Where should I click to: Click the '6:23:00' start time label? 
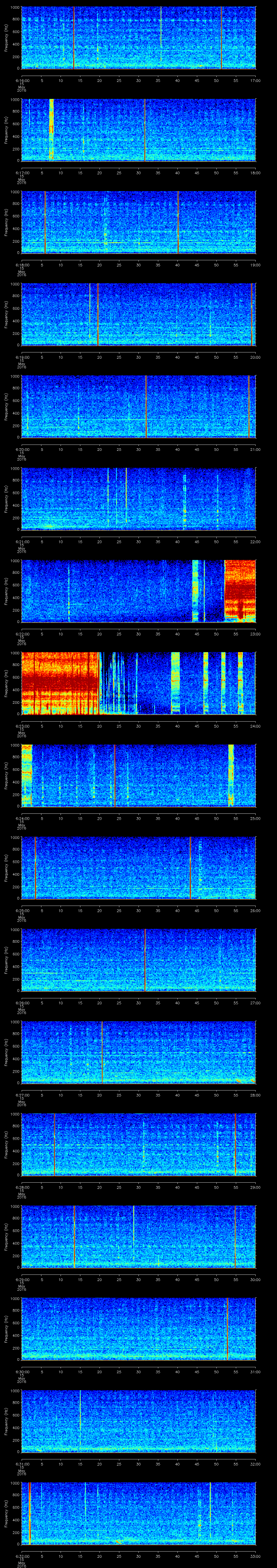click(22, 726)
